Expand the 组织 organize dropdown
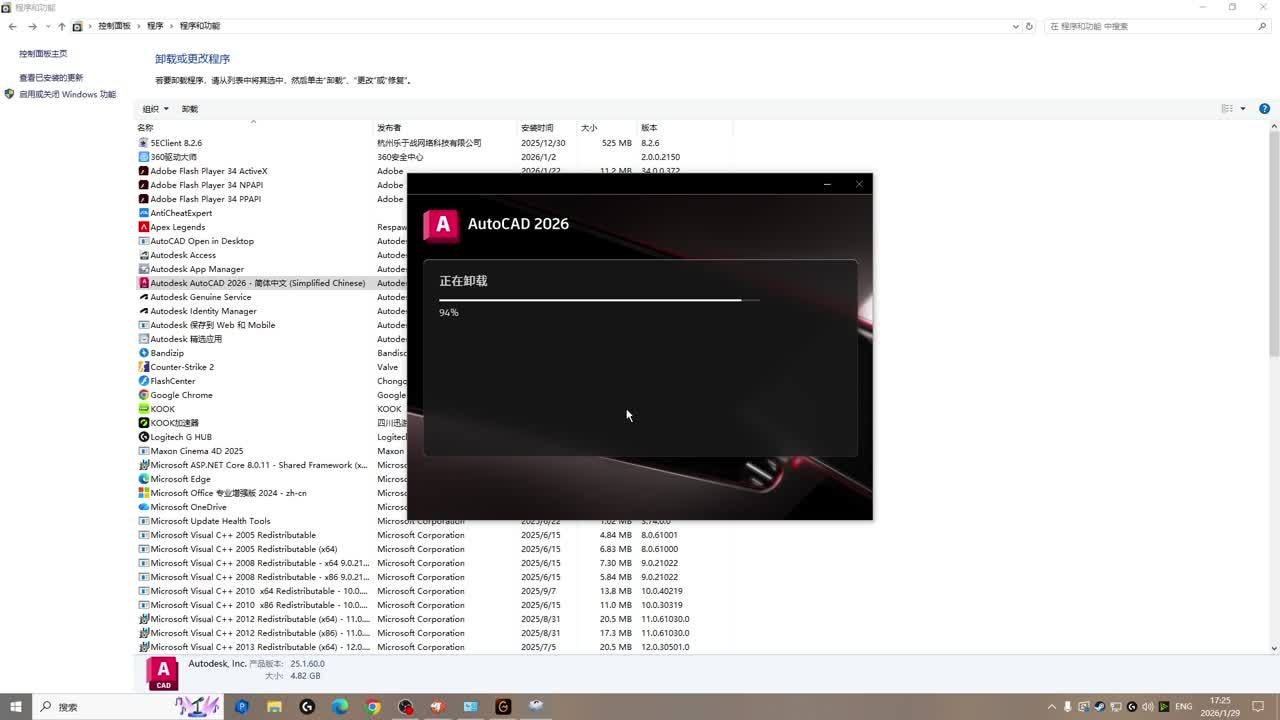 [155, 109]
